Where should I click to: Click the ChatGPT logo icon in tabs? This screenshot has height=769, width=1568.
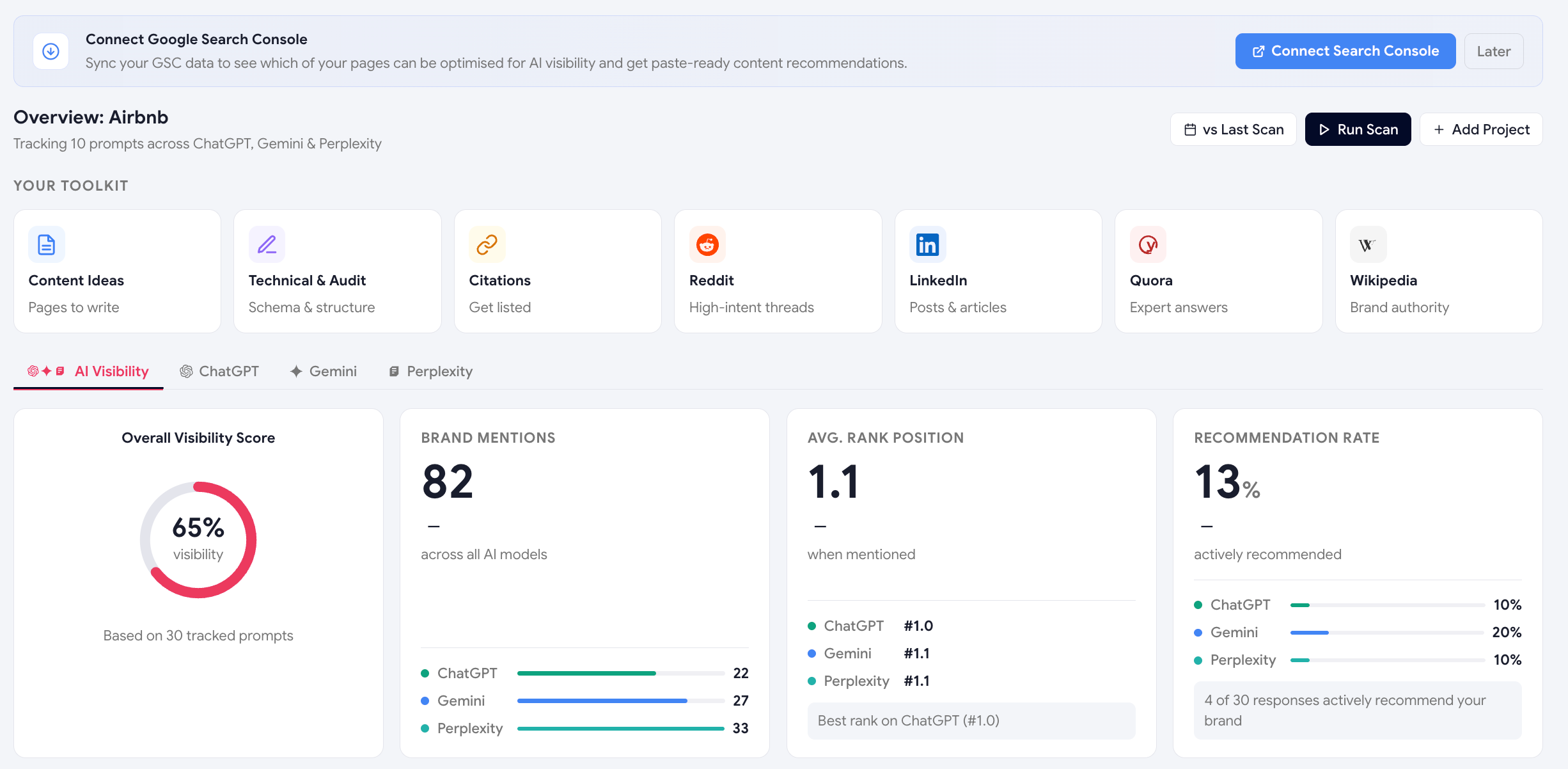[x=186, y=372]
